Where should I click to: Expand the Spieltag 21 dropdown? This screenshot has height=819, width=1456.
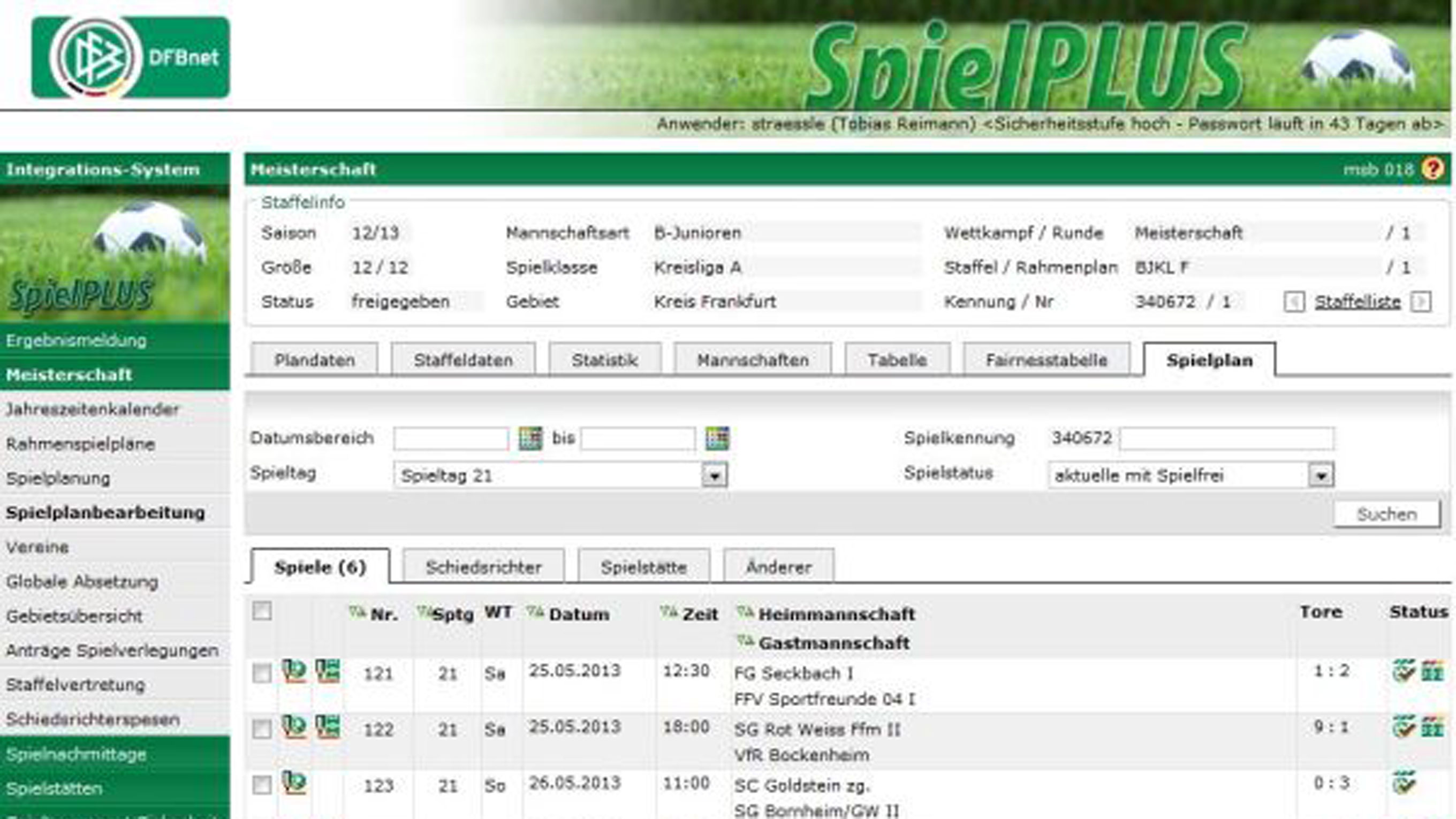click(x=715, y=476)
